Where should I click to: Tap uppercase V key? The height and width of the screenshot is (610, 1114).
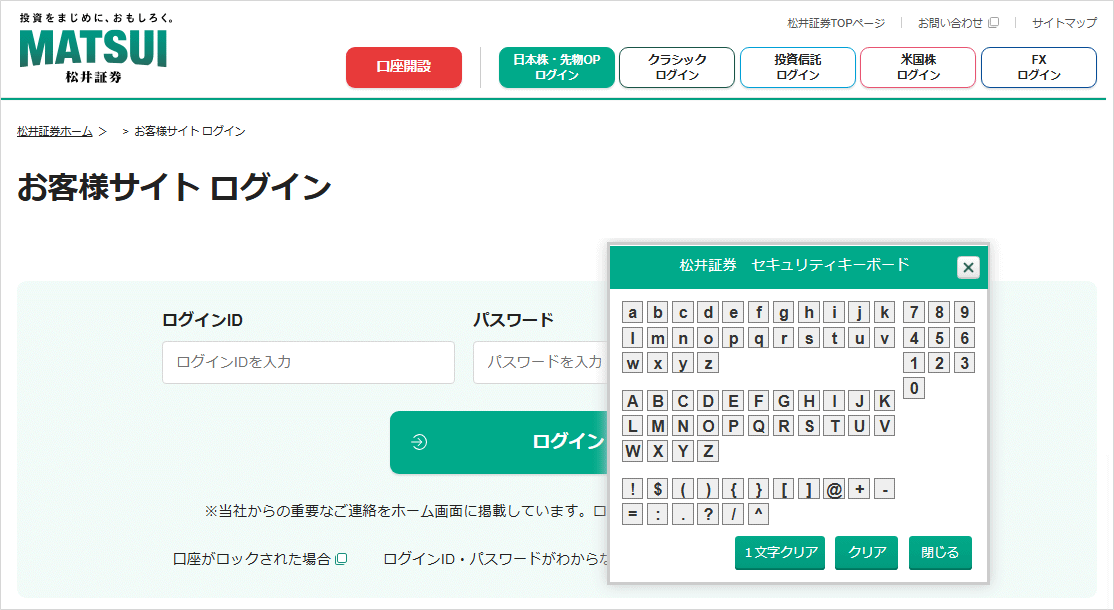click(885, 426)
